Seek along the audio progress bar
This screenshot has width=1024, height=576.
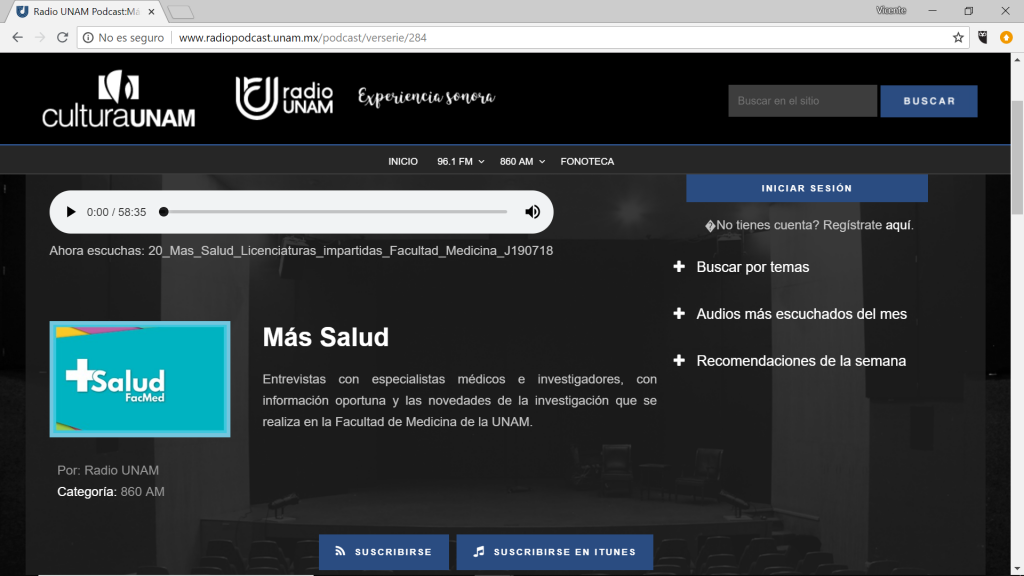click(334, 212)
